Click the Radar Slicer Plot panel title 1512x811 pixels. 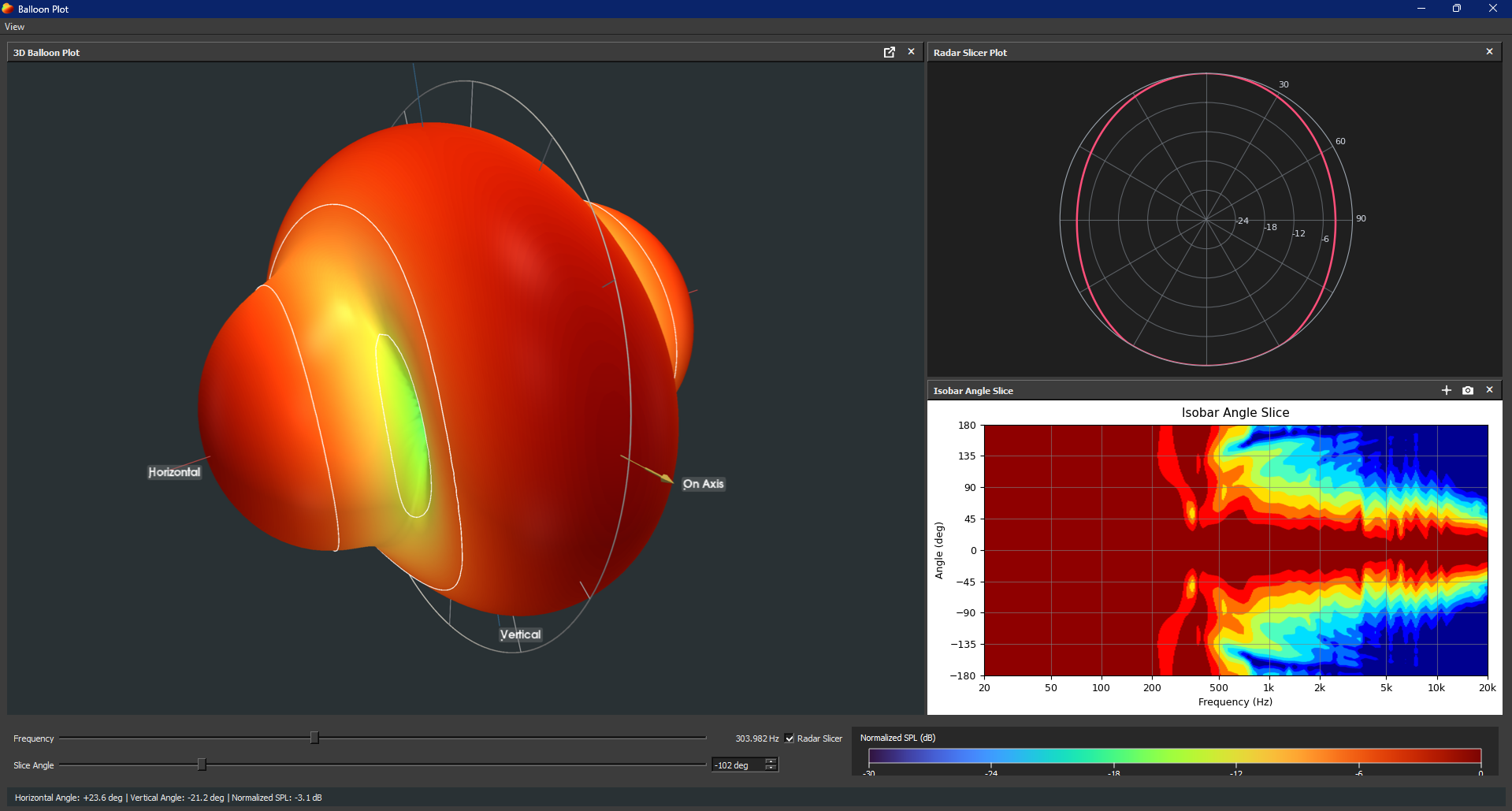pos(970,53)
